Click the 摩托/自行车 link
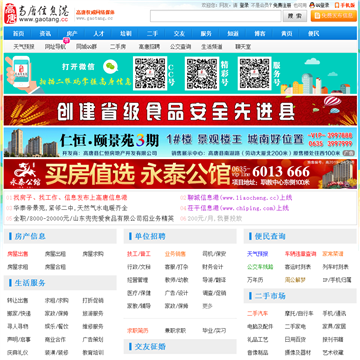Image resolution: width=360 pixels, height=360 pixels. coord(299,314)
